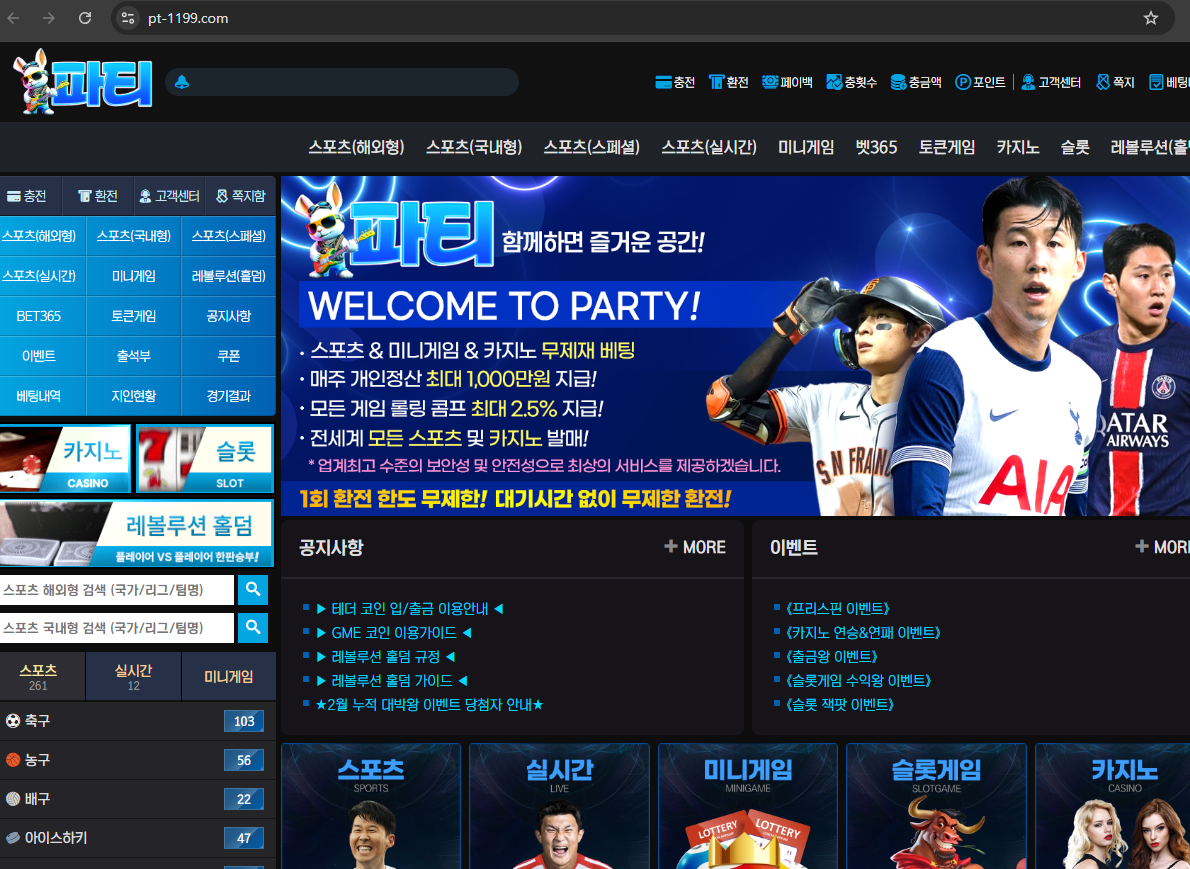The image size is (1190, 869).
Task: Open 쪽지 in the top header
Action: [1115, 82]
